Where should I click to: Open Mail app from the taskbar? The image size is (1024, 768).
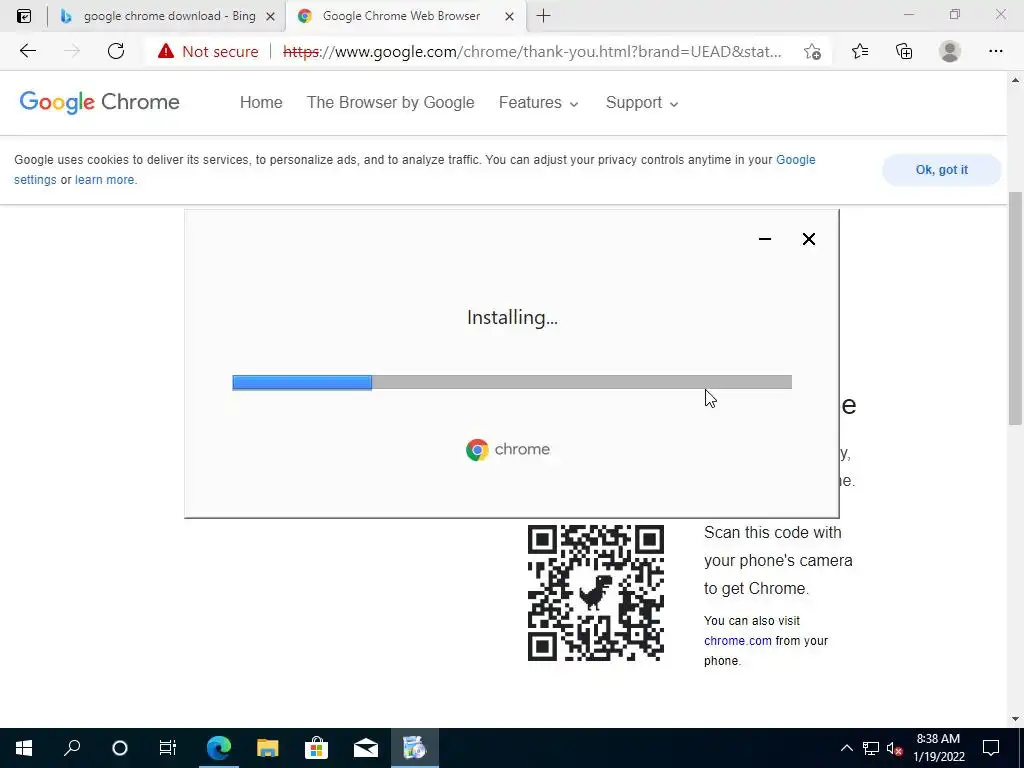[366, 748]
